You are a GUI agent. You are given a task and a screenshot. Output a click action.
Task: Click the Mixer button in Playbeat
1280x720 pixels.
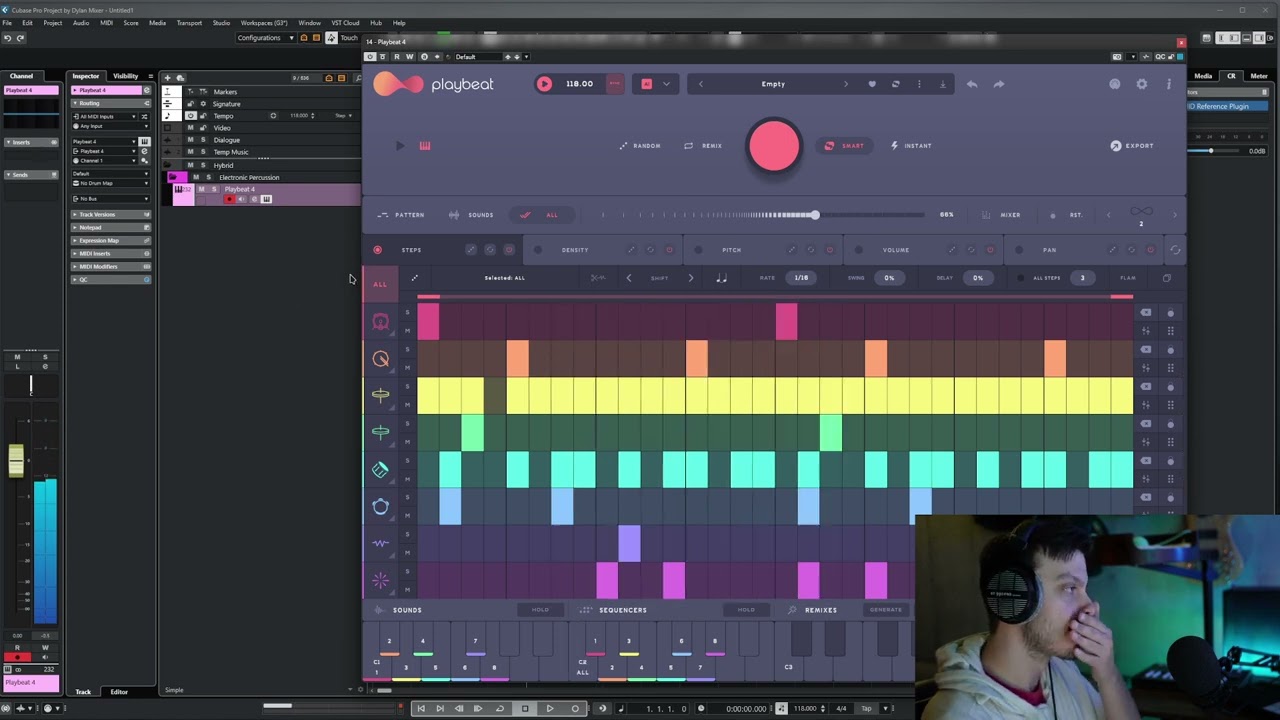1001,215
